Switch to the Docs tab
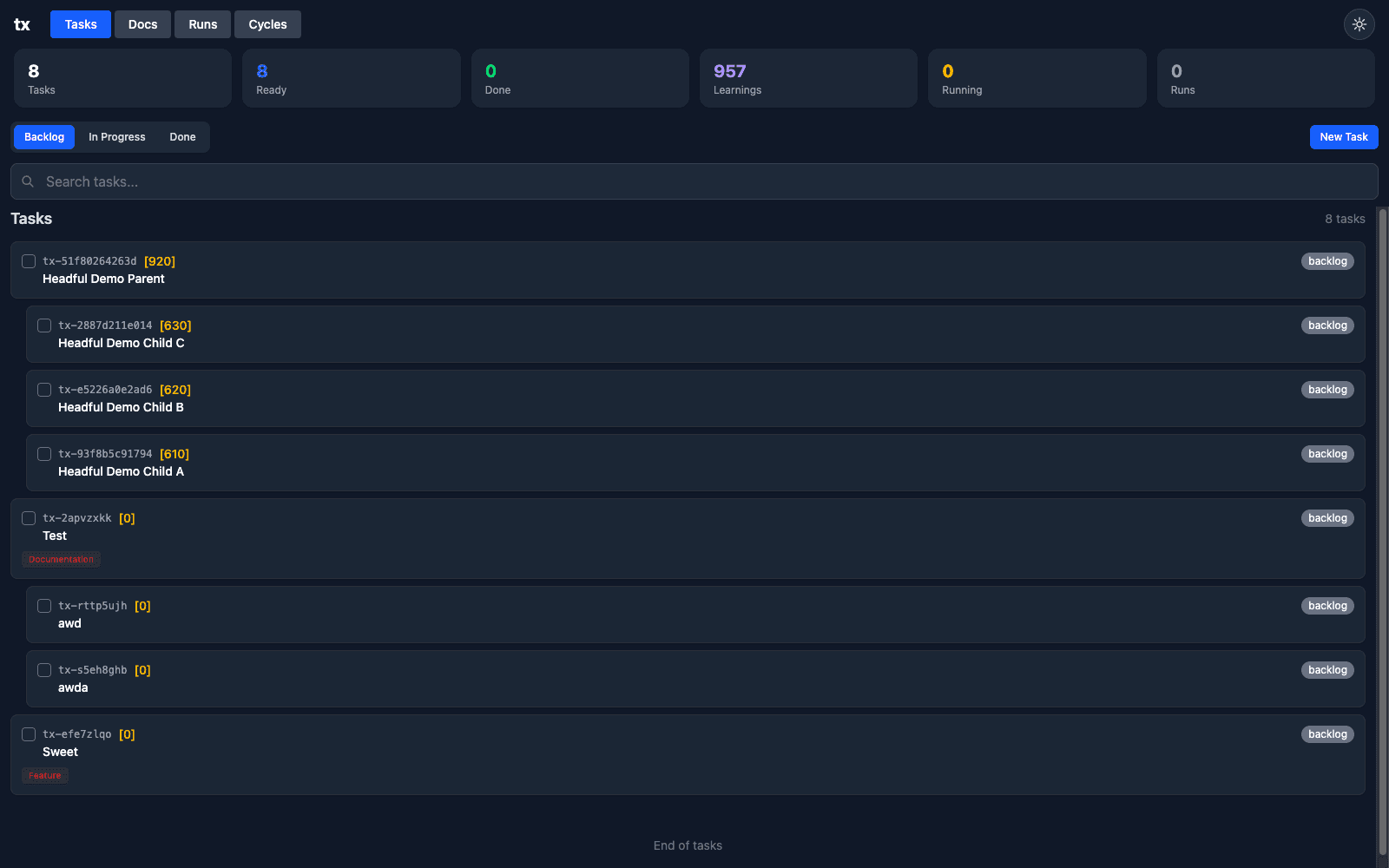The image size is (1389, 868). 142,24
